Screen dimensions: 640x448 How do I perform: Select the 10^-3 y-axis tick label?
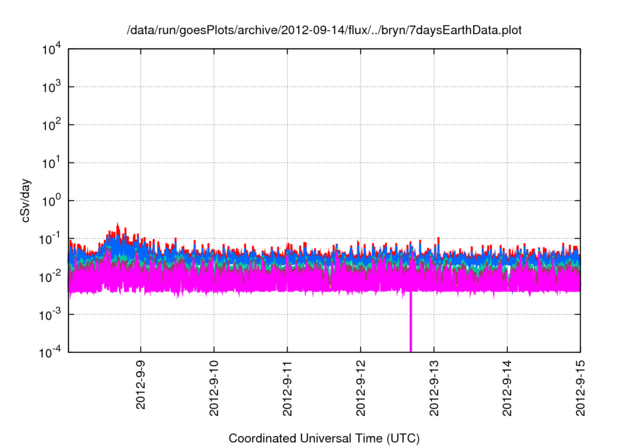coord(49,313)
